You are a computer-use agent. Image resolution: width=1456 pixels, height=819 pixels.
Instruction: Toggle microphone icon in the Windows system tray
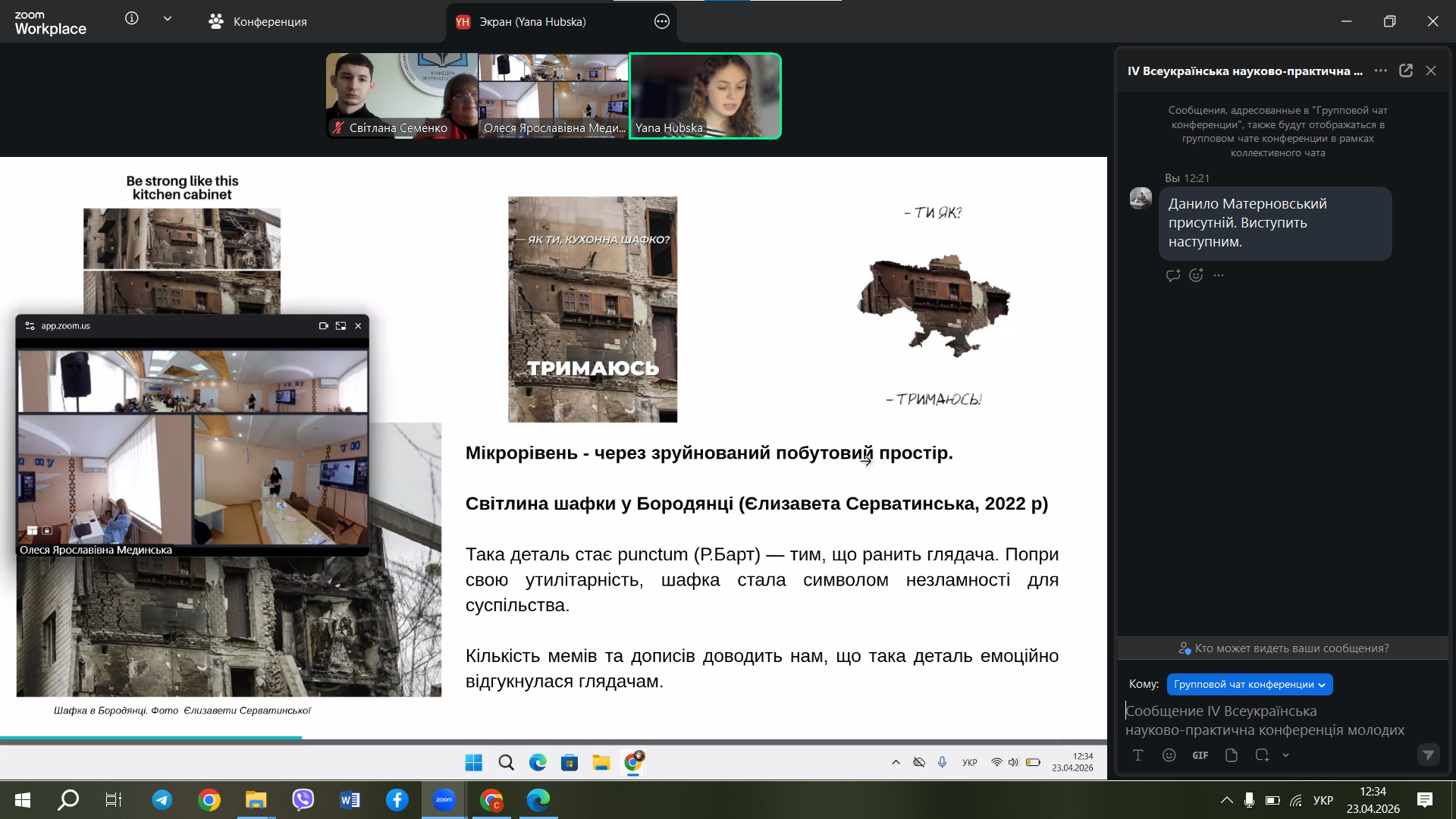coord(1249,800)
